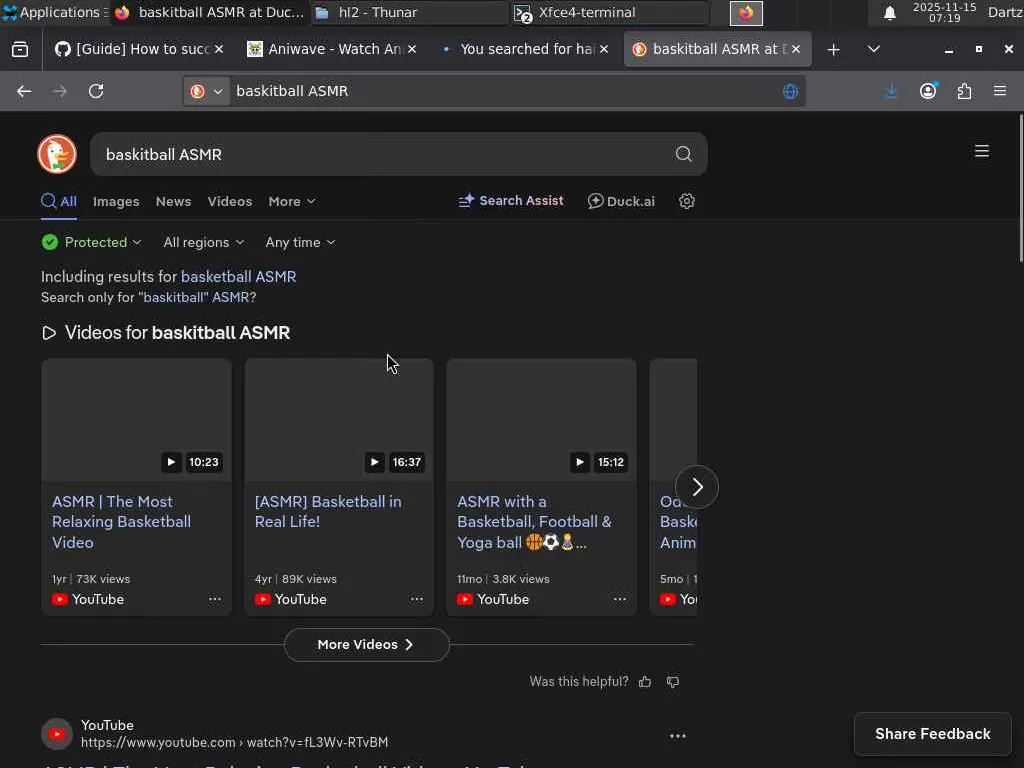Open the Applications menu

[54, 12]
